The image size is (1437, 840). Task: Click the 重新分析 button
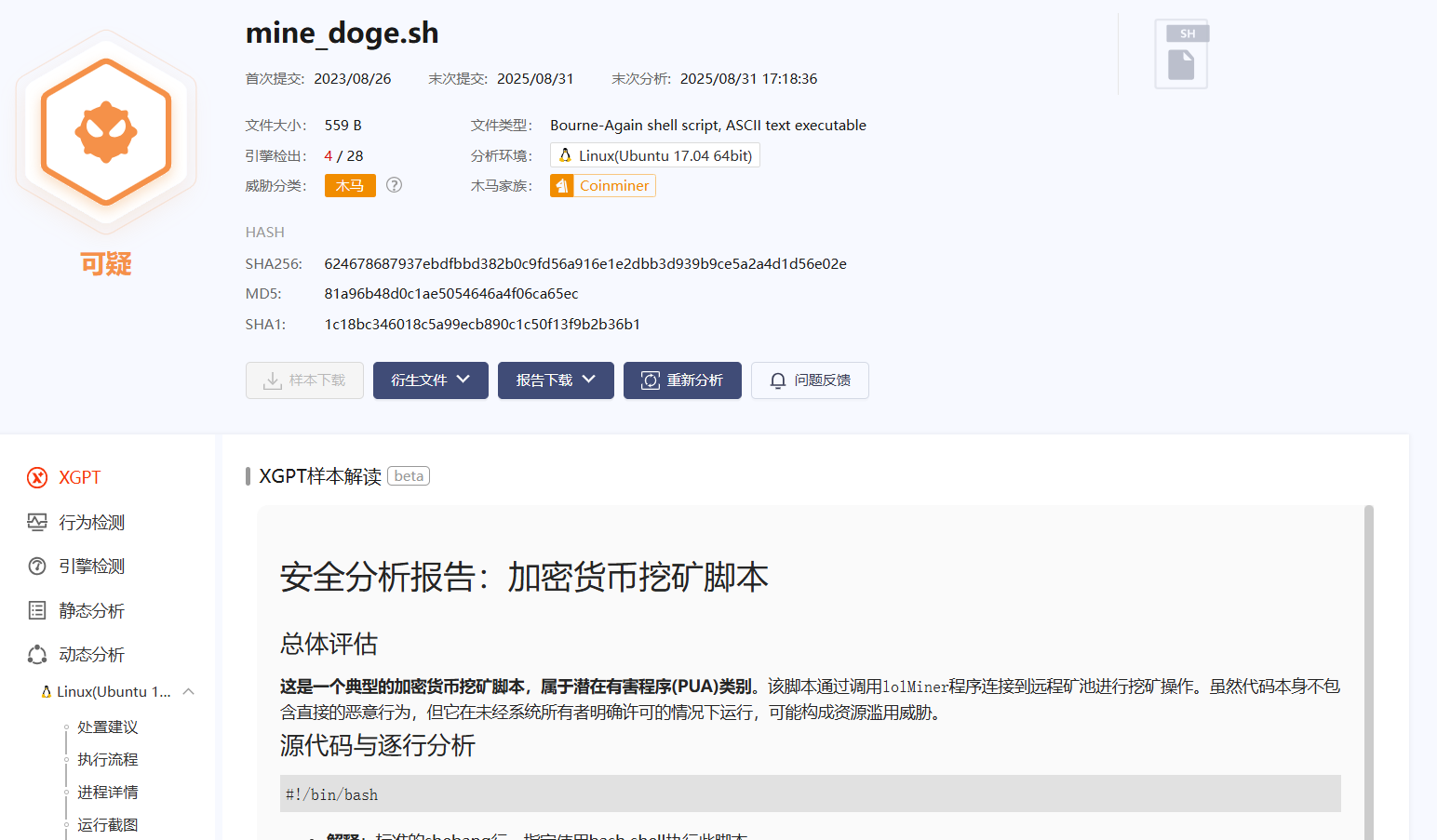(x=682, y=380)
